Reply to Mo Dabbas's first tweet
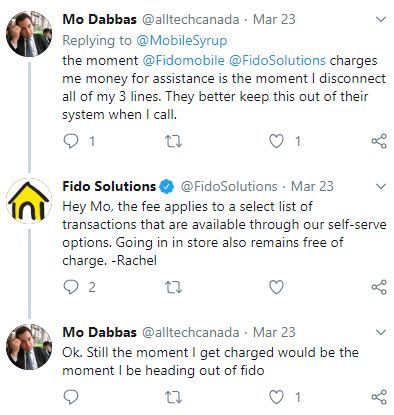 71,141
